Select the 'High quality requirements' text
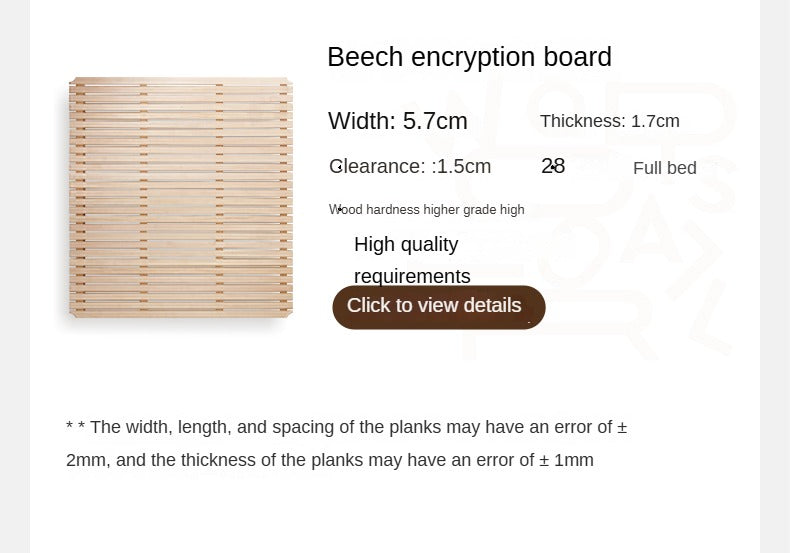Screen dimensions: 790x553 [412, 260]
